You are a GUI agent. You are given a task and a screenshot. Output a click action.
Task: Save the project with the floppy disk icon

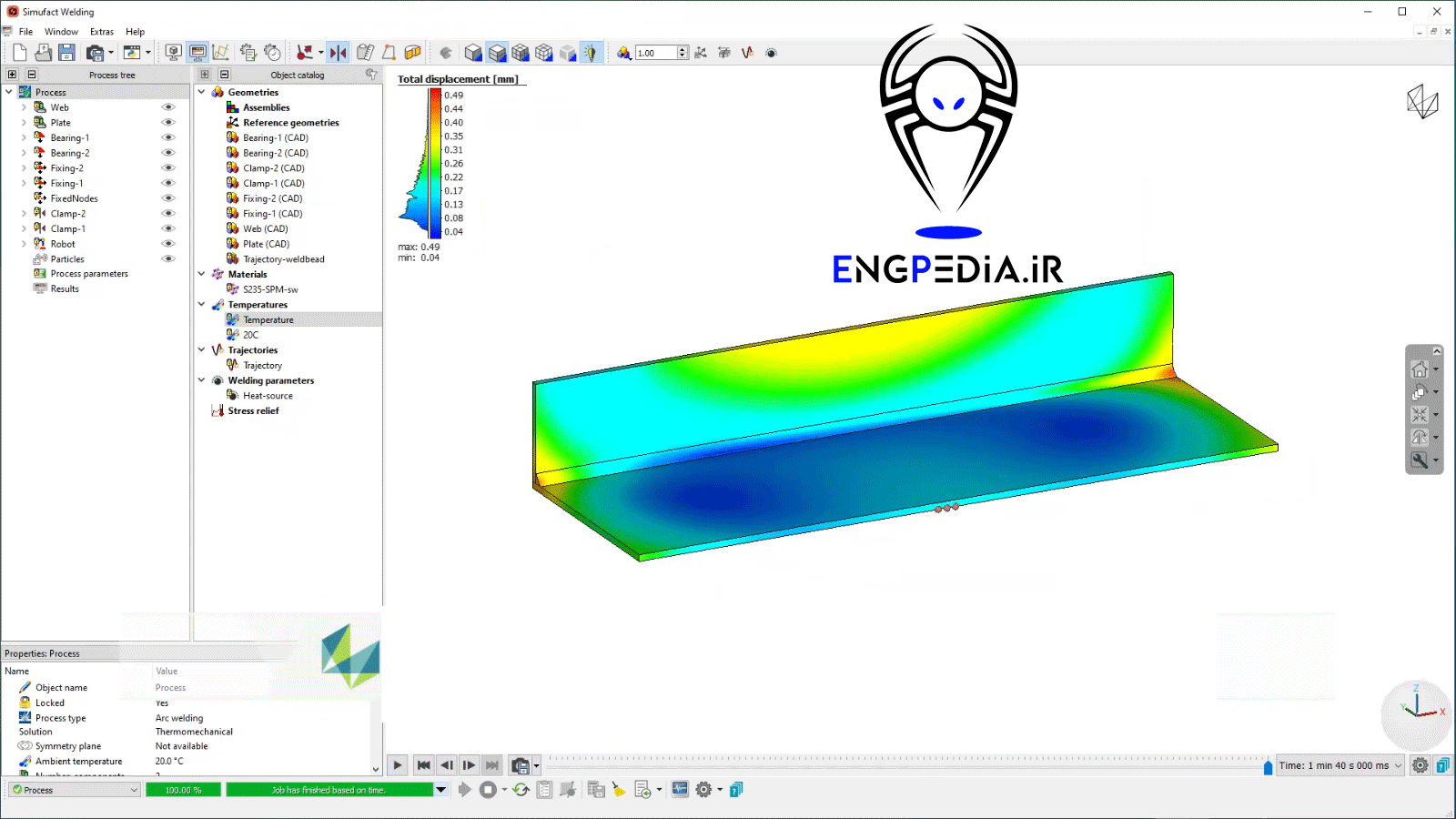[66, 53]
